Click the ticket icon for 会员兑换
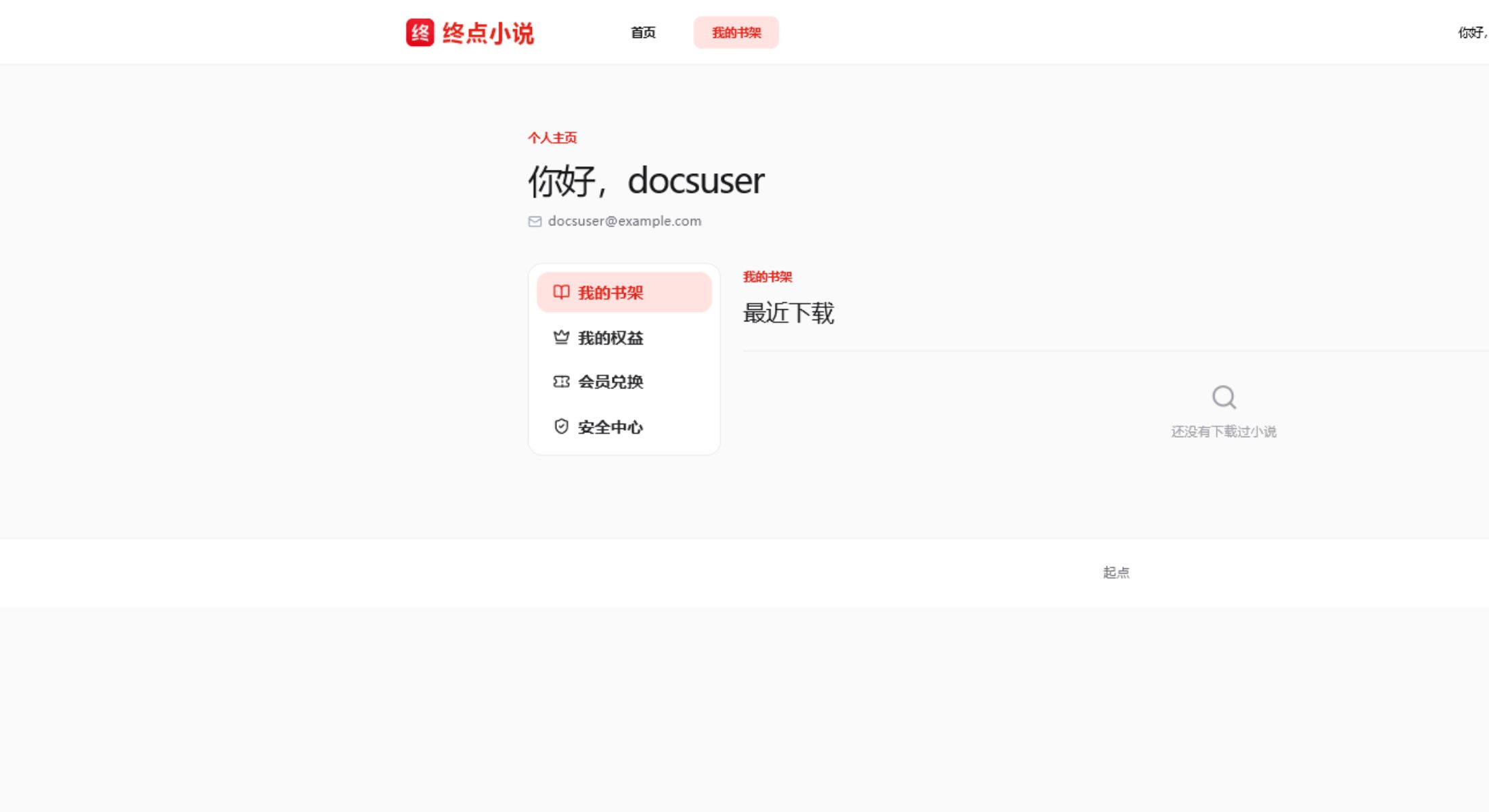The image size is (1489, 812). [x=561, y=382]
